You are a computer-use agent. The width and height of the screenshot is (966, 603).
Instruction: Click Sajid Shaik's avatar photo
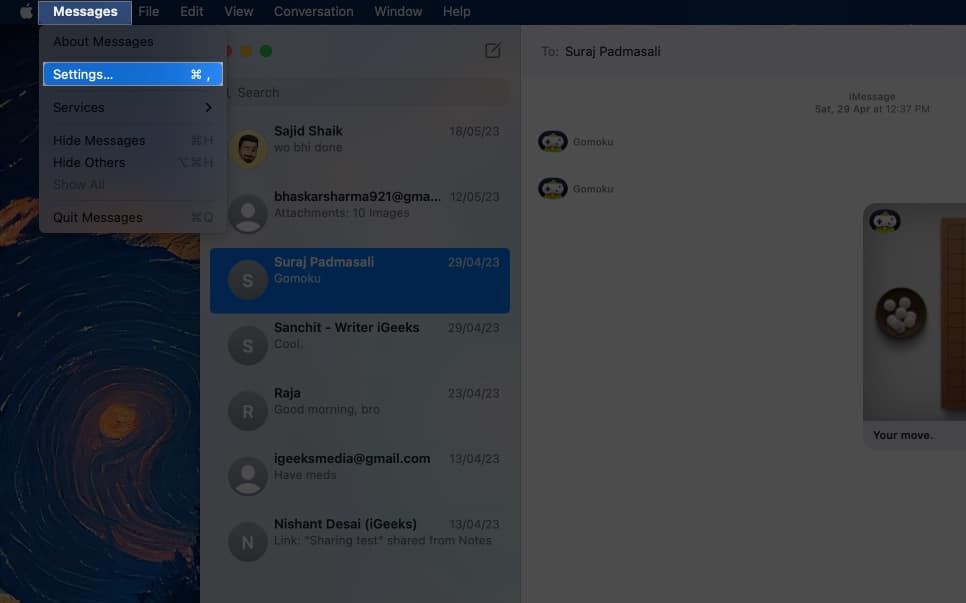click(248, 148)
